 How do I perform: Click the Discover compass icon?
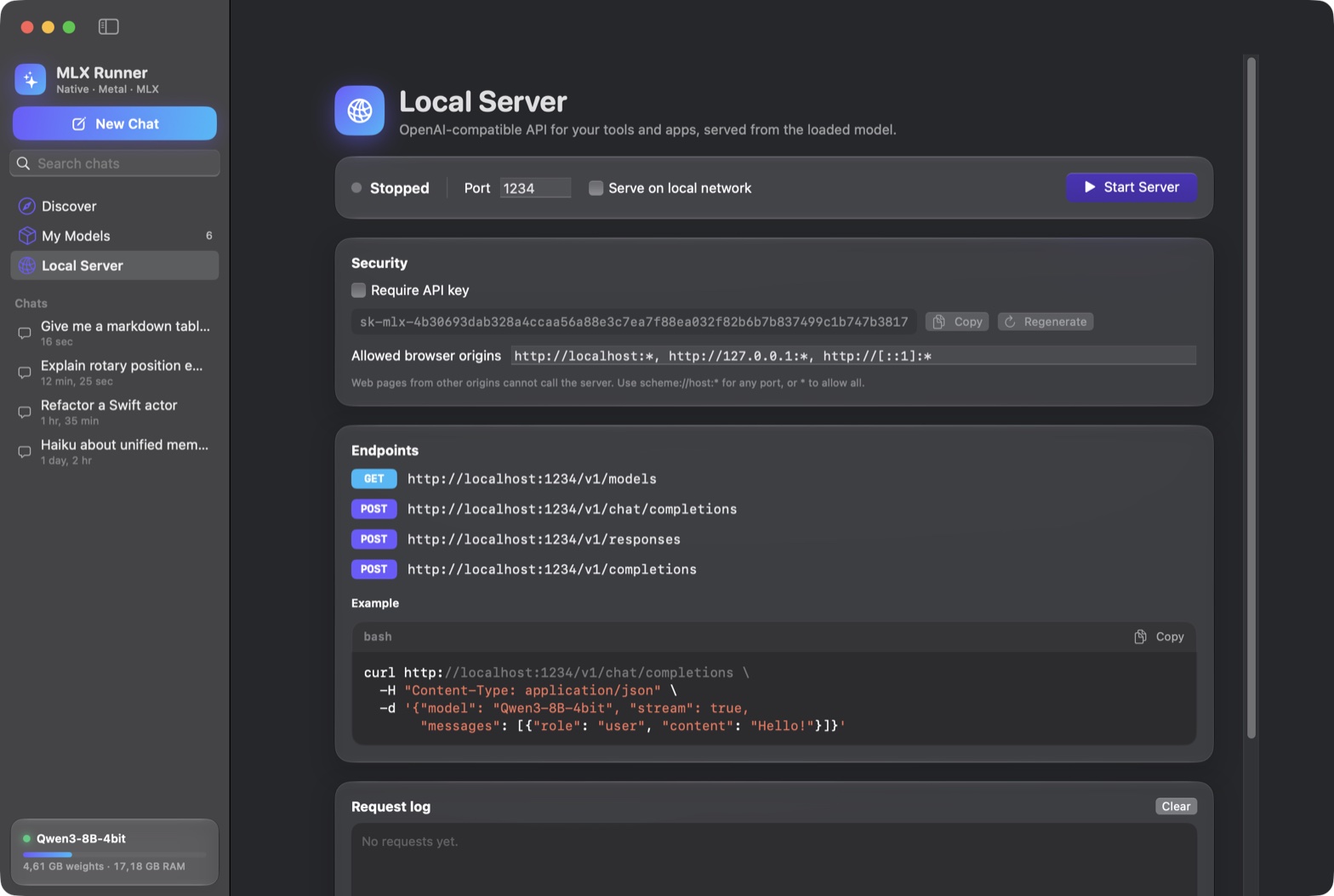pyautogui.click(x=27, y=206)
